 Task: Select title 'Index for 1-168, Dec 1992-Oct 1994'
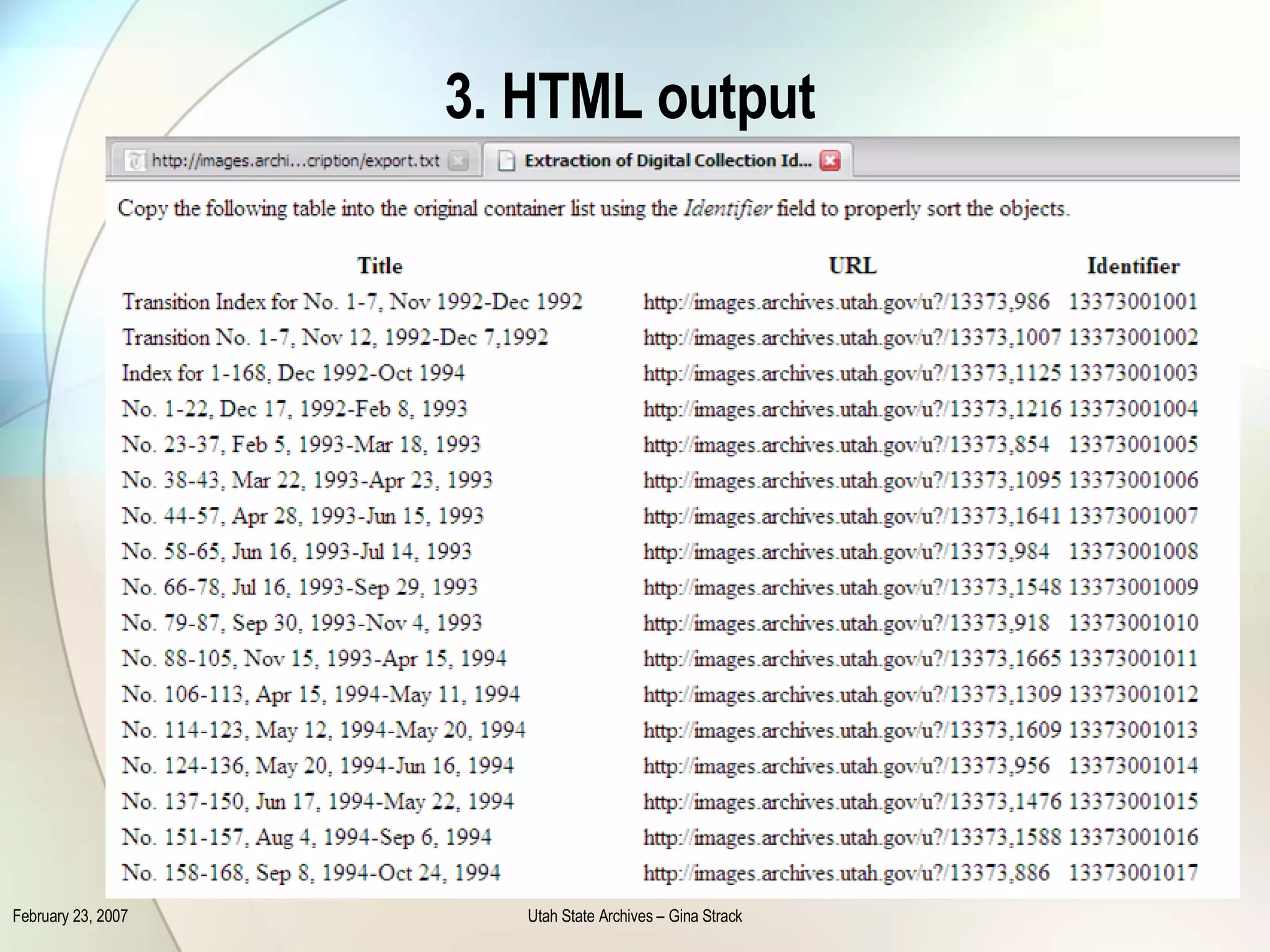click(293, 373)
